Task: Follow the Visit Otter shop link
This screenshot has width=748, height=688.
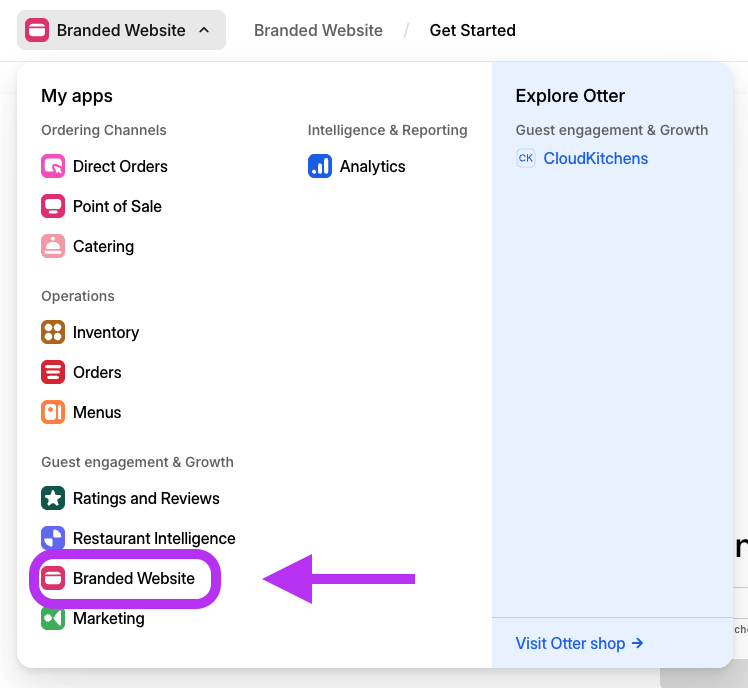Action: (x=580, y=643)
